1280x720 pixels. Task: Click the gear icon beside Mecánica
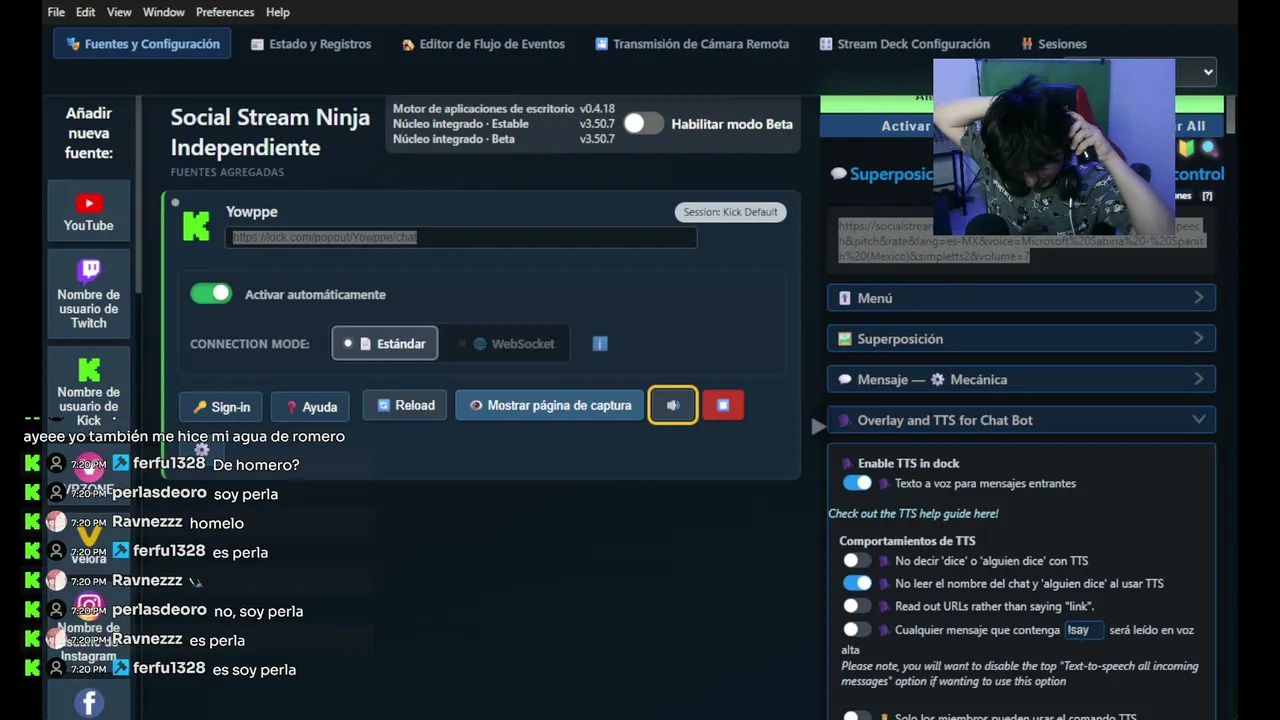click(937, 380)
